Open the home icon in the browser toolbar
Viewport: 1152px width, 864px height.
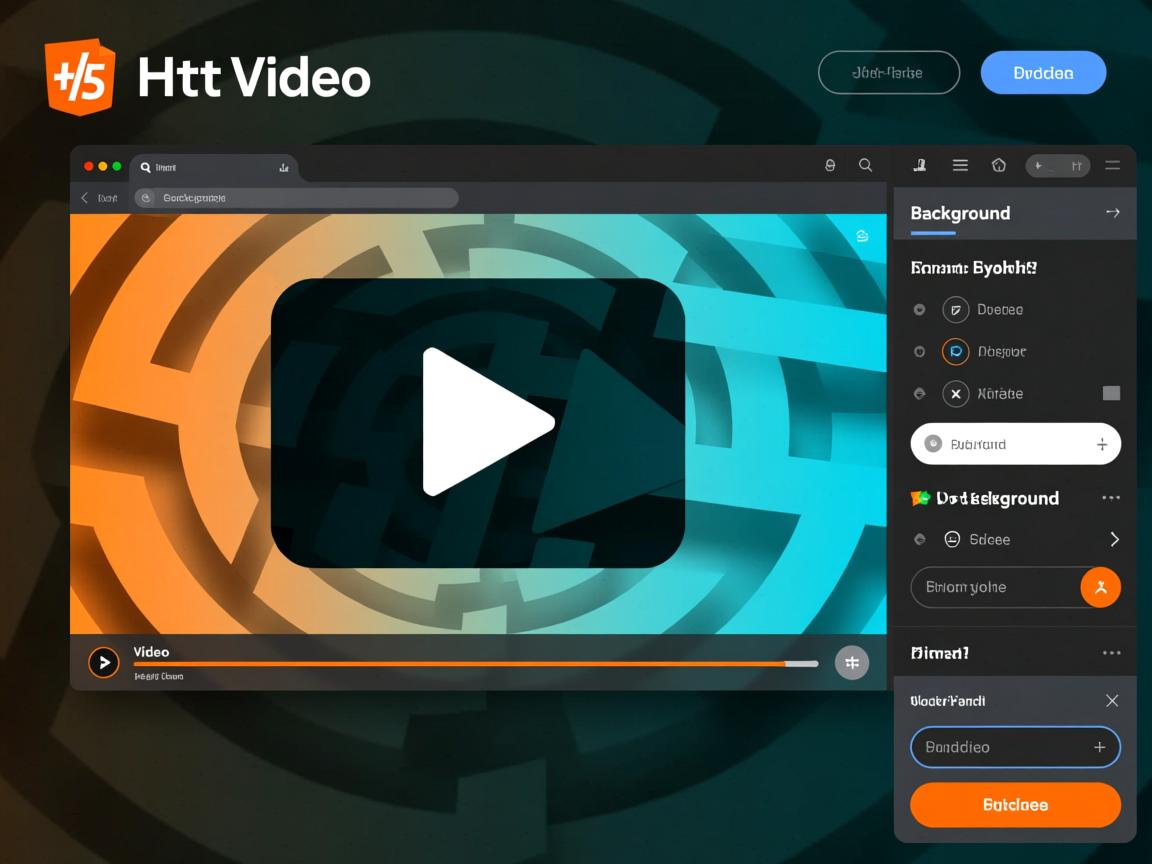(x=999, y=165)
